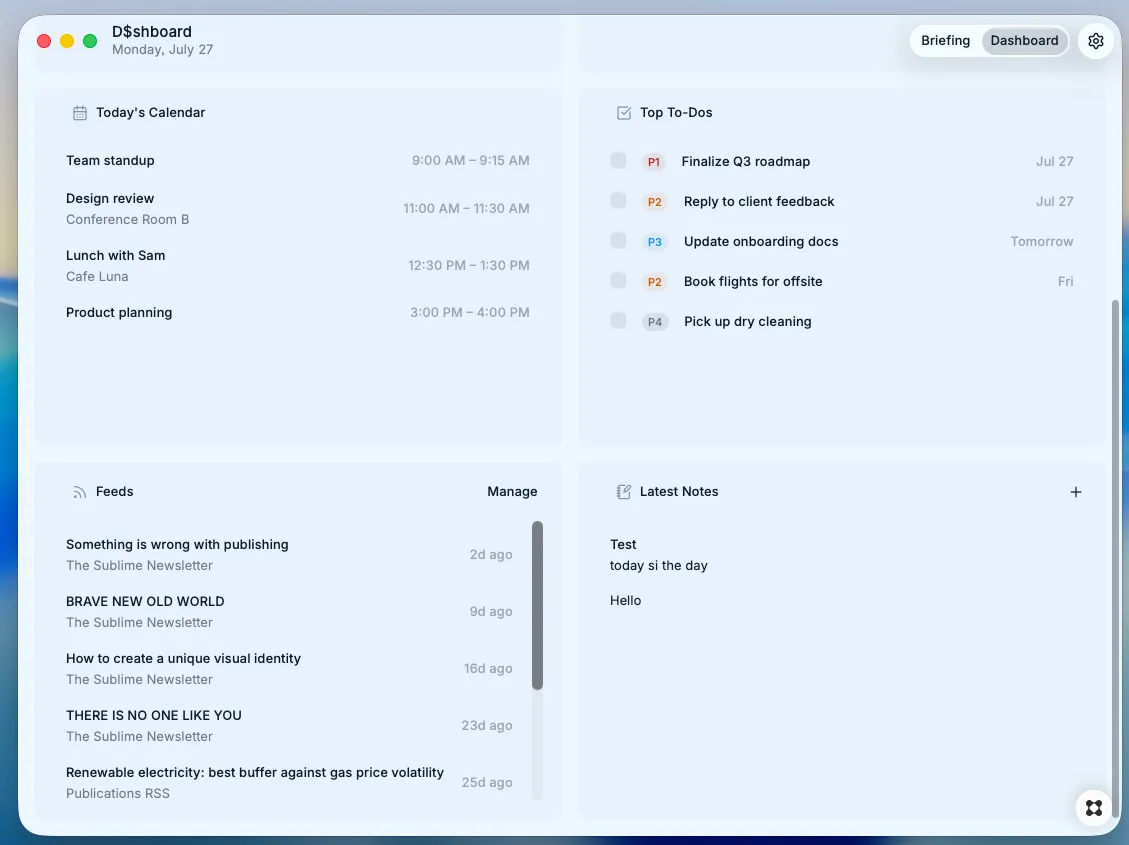Complete the Book flights for offsite task

click(618, 281)
